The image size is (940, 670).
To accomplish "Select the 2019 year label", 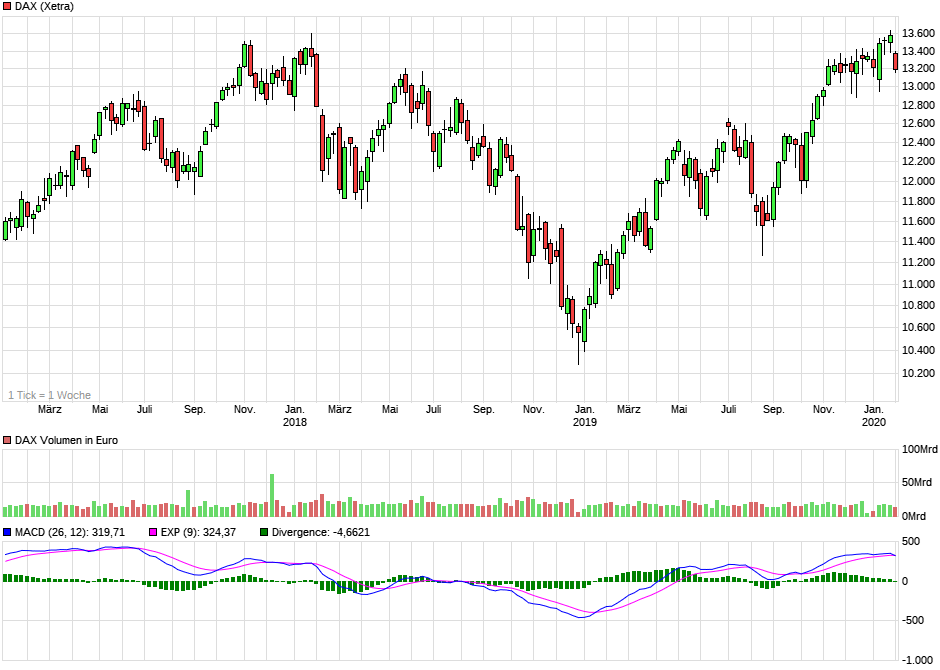I will 583,423.
